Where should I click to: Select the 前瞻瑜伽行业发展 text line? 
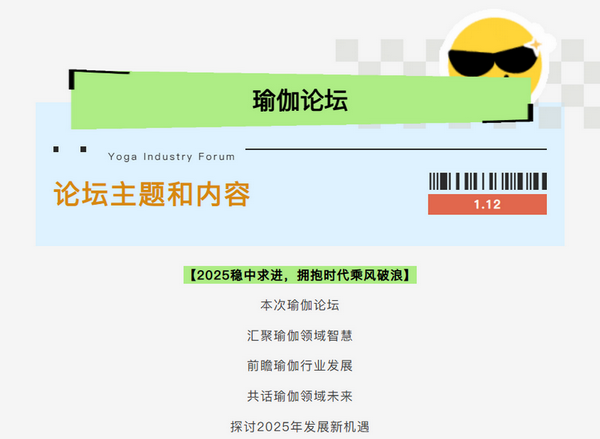tap(300, 365)
